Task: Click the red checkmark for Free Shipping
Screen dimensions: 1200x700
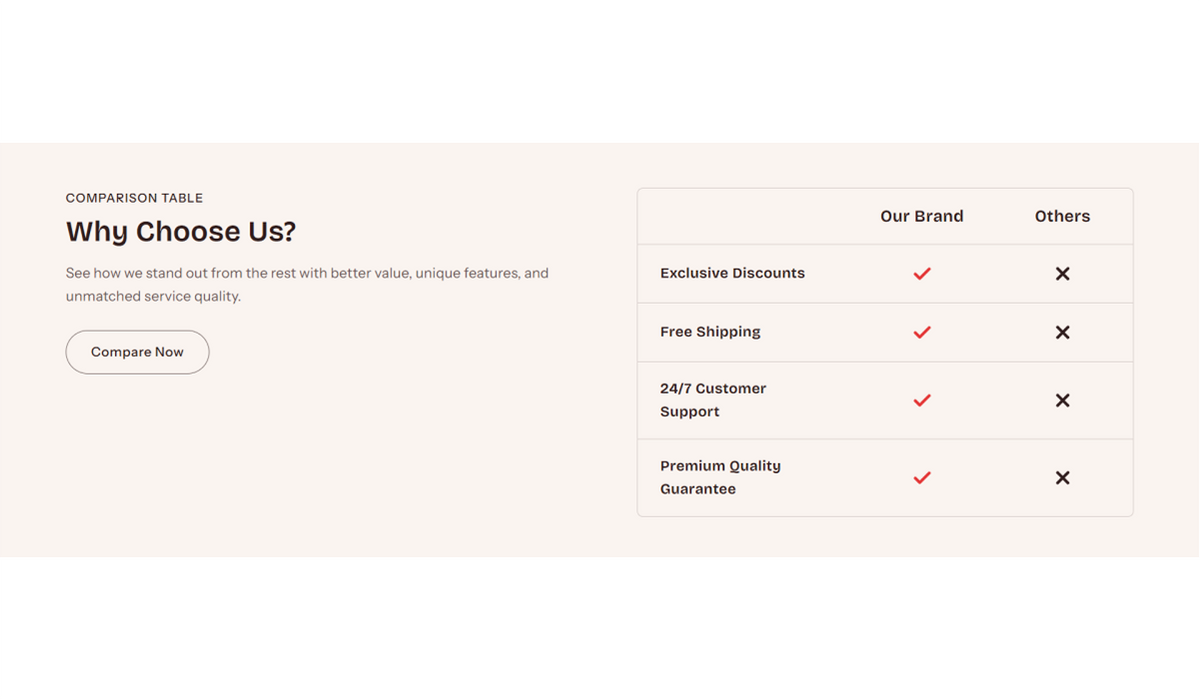Action: pyautogui.click(x=922, y=332)
